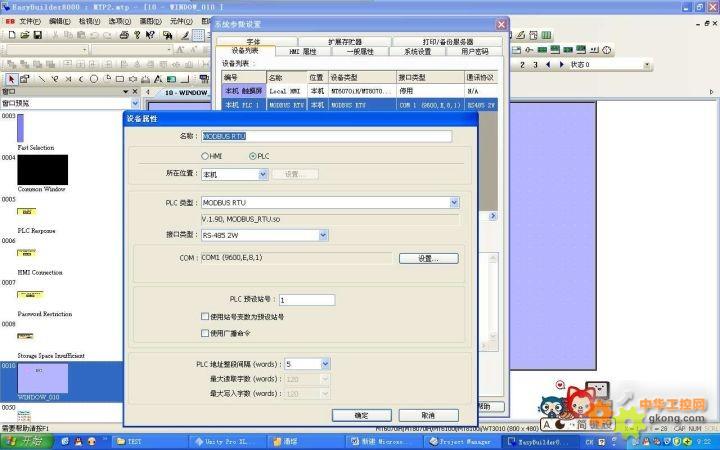The width and height of the screenshot is (720, 450).
Task: Select the Line drawing tool
Action: [x=41, y=79]
